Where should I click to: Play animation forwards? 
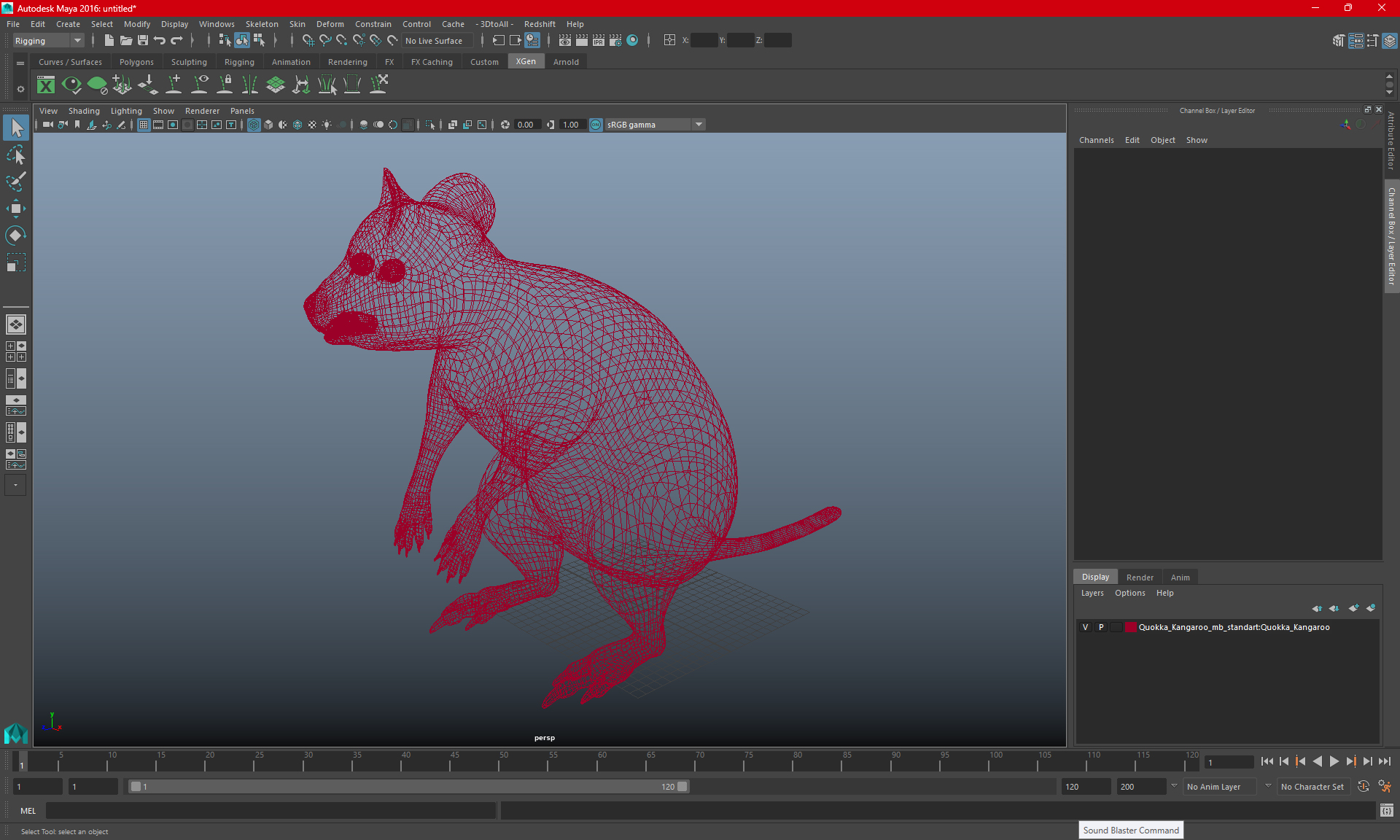tap(1334, 761)
